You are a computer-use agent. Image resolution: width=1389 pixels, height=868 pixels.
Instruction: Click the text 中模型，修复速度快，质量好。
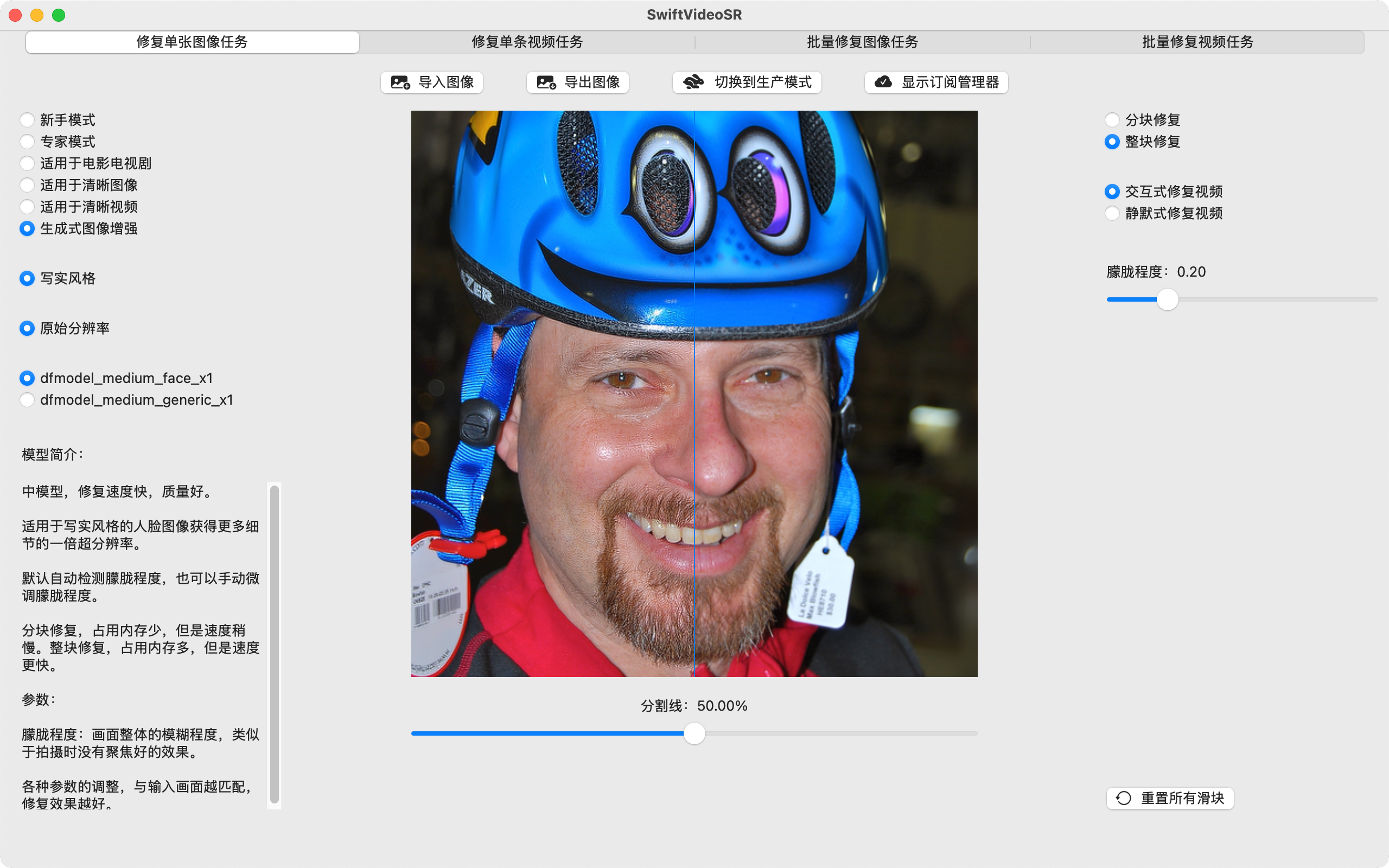(119, 492)
